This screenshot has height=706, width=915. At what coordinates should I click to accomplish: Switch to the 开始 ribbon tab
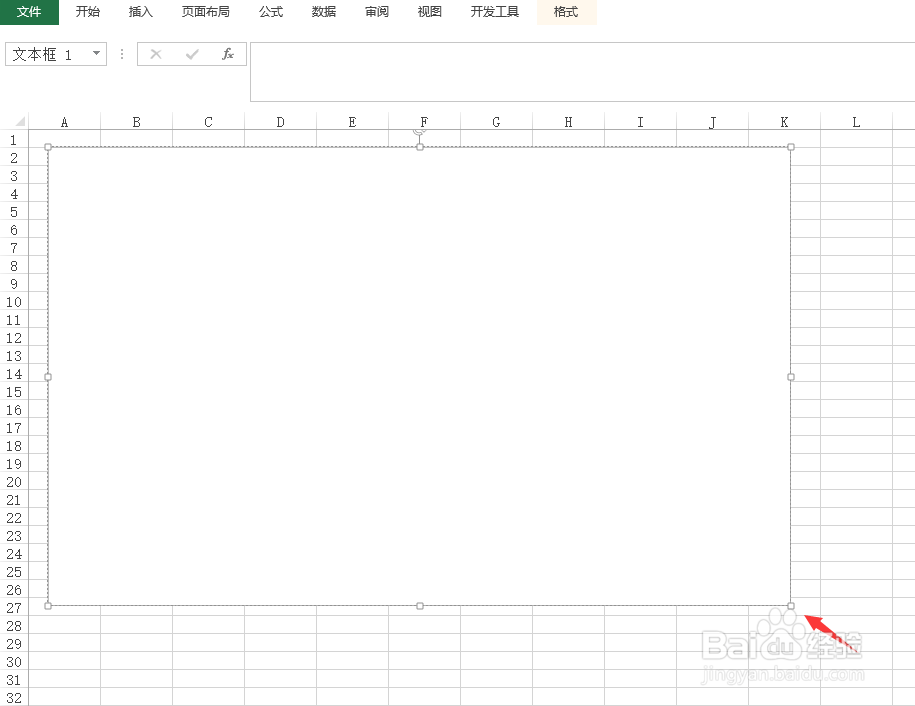[x=88, y=12]
